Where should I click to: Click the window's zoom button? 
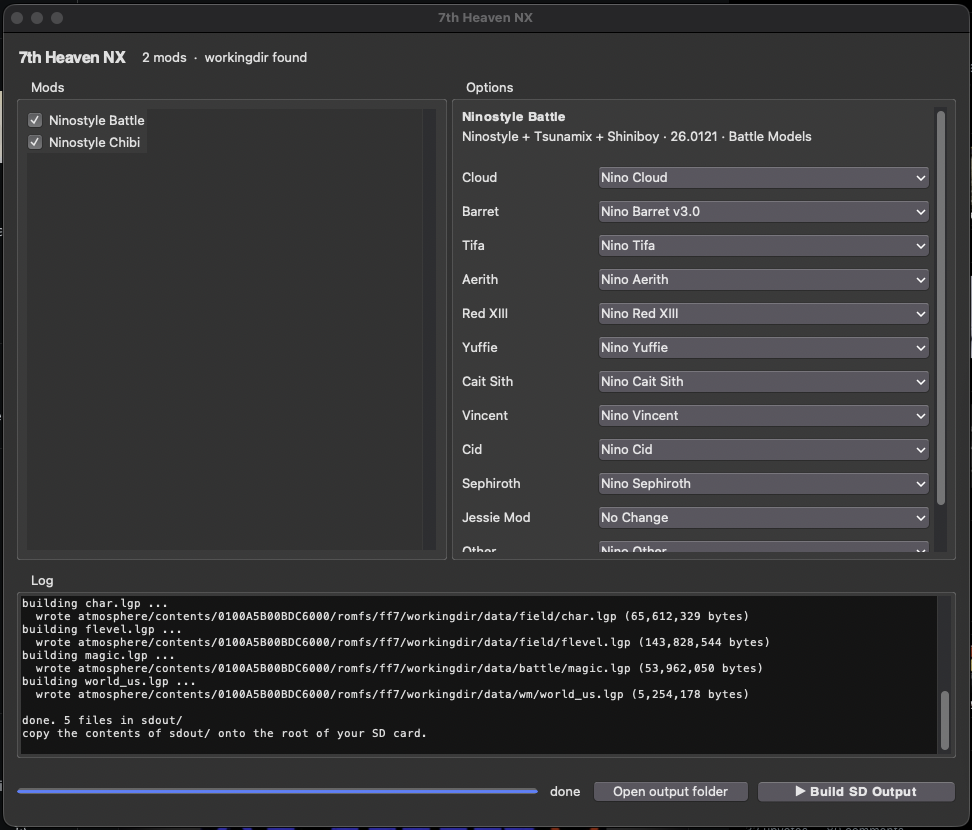pyautogui.click(x=57, y=18)
